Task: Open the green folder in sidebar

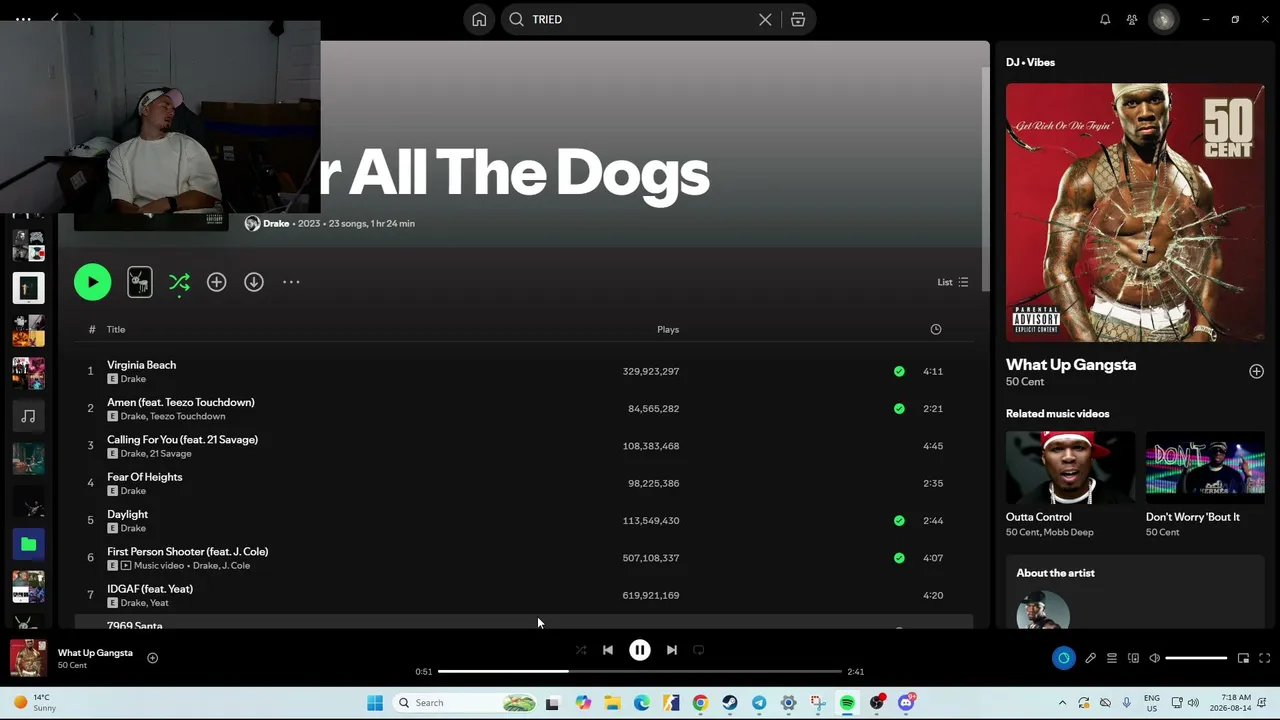Action: (x=28, y=544)
